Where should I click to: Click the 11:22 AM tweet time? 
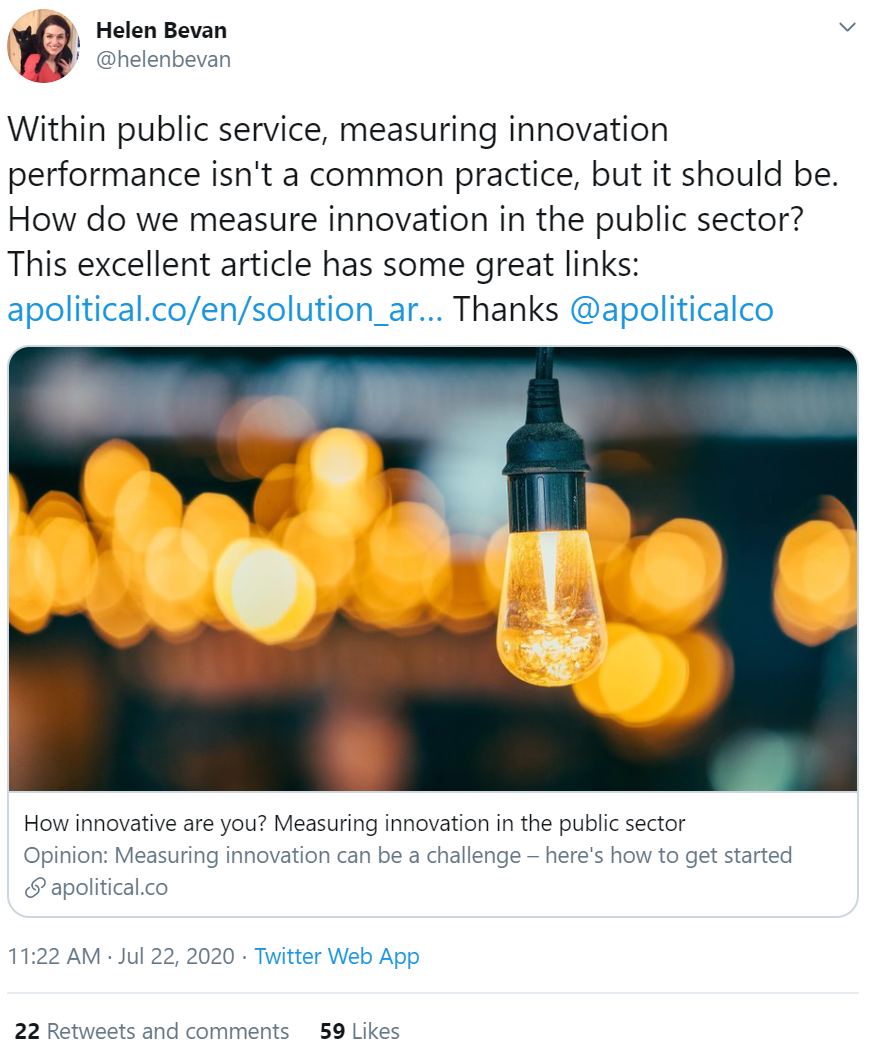[54, 956]
